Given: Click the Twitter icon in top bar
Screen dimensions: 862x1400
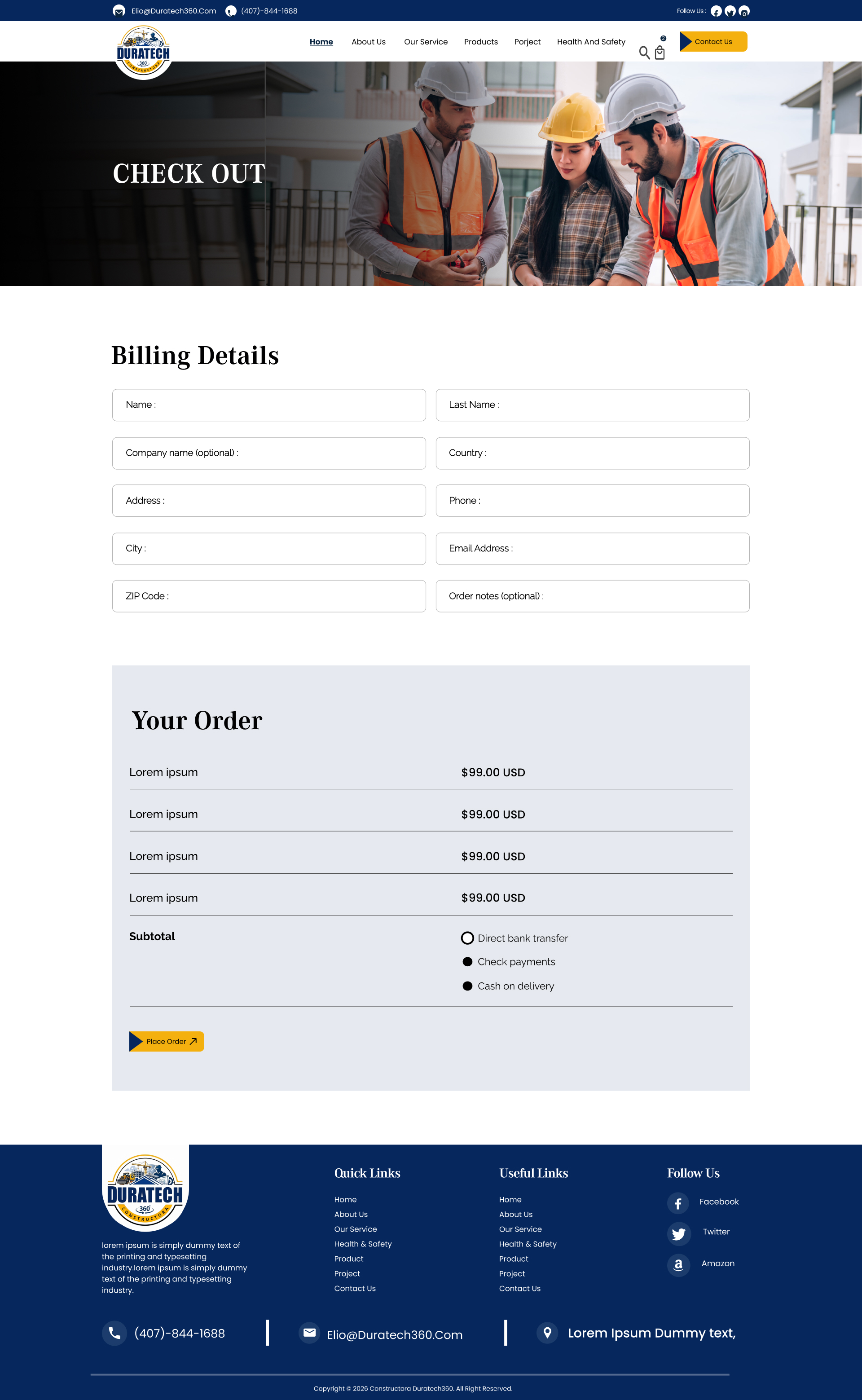Looking at the screenshot, I should (x=730, y=11).
